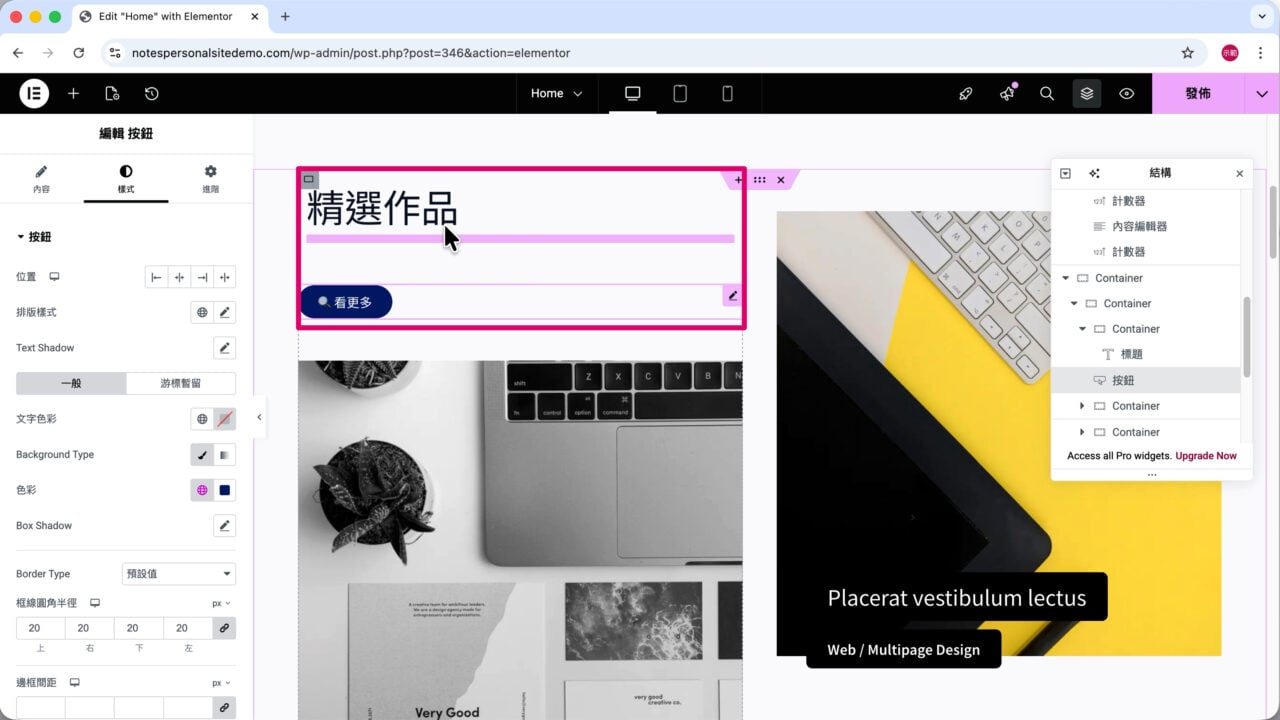Image resolution: width=1280 pixels, height=720 pixels.
Task: Click the 上 top border radius field
Action: coord(41,628)
